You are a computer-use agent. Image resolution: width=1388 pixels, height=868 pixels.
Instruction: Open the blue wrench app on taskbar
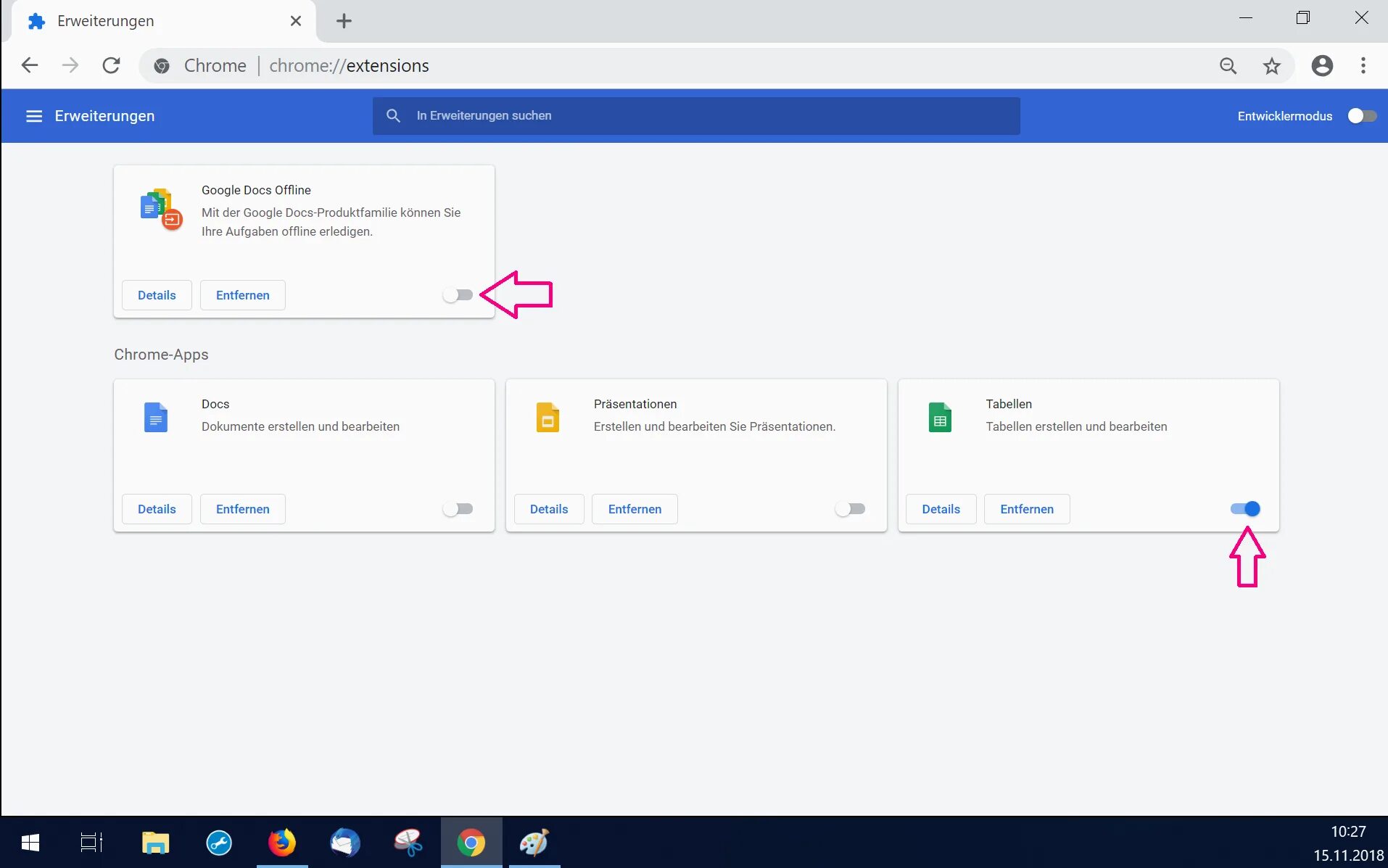219,843
